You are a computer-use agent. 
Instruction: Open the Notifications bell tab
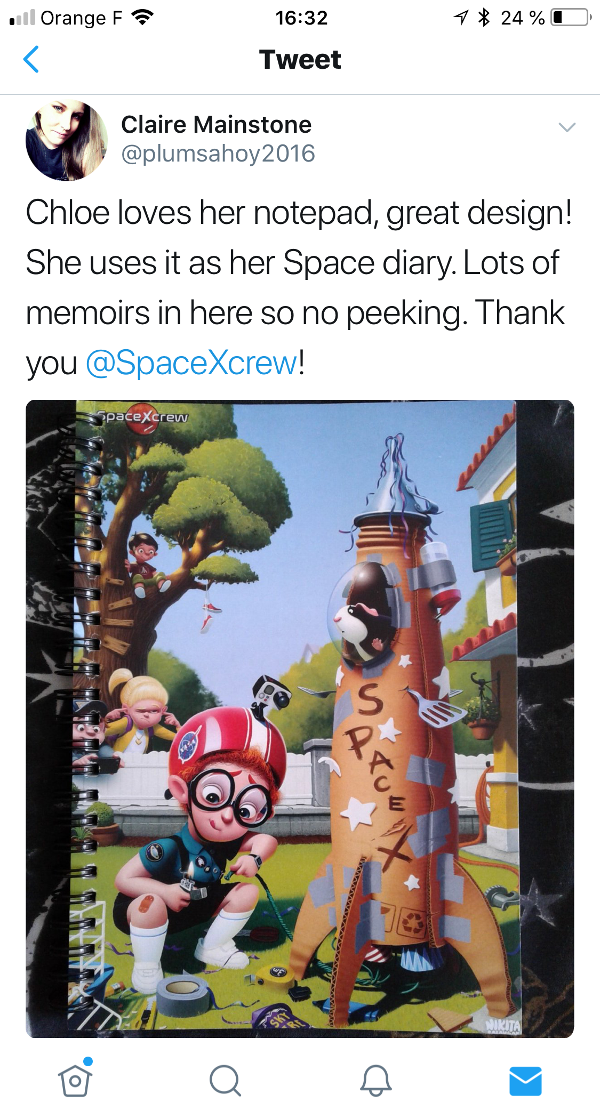tap(375, 1081)
